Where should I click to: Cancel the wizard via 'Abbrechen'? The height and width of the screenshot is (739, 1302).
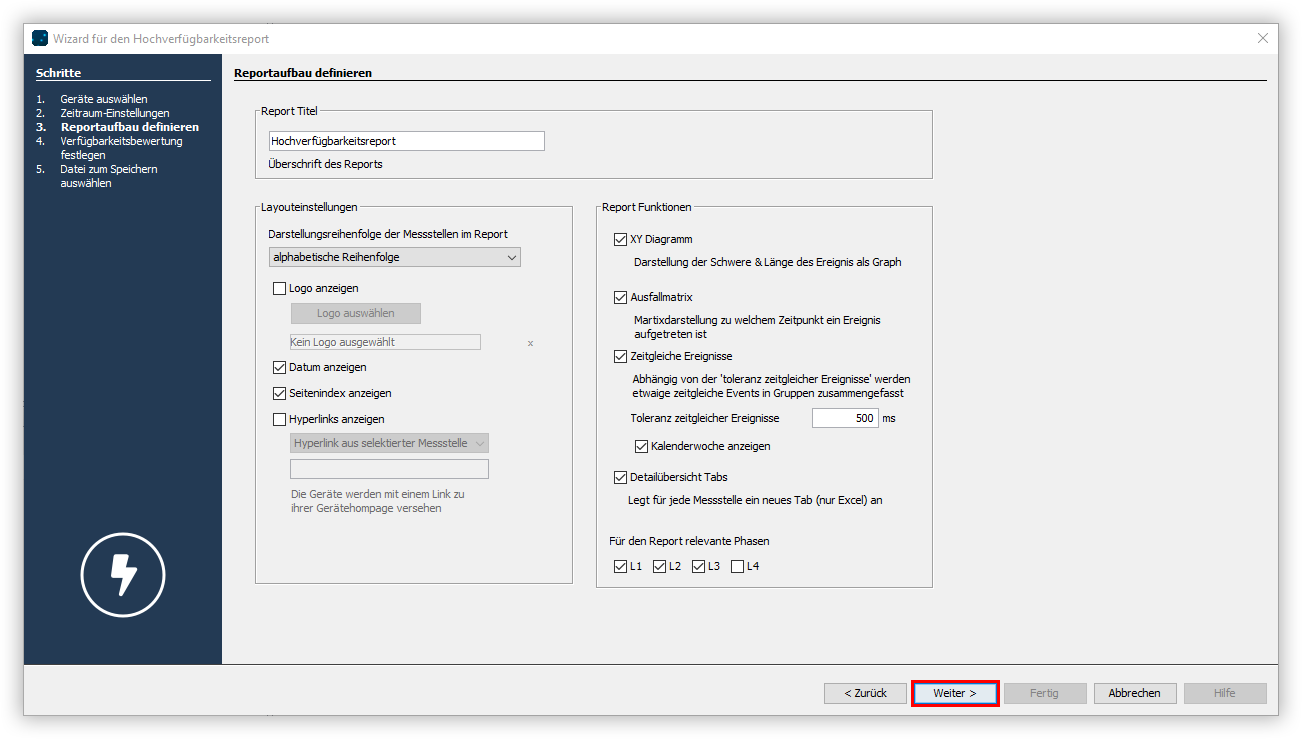point(1135,692)
